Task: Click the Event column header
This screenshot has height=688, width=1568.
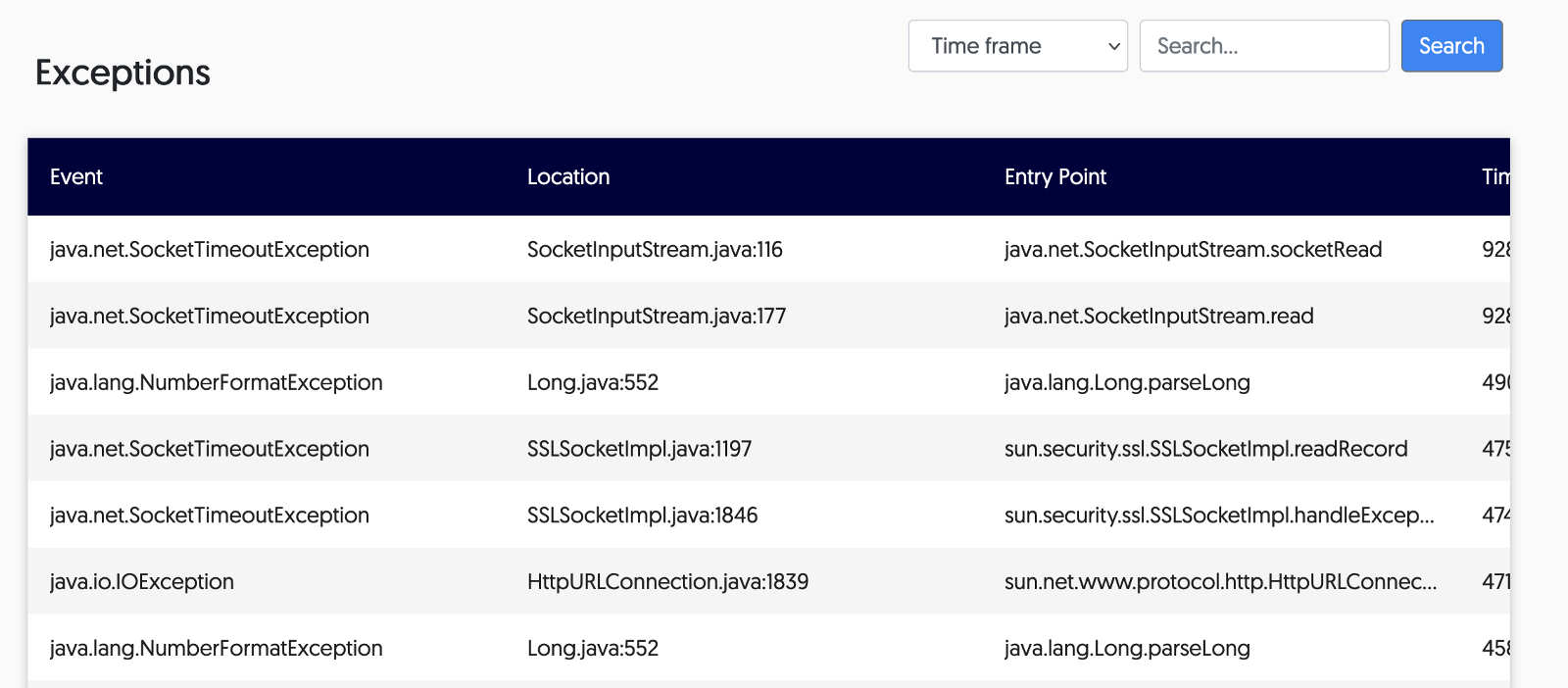Action: click(x=76, y=176)
